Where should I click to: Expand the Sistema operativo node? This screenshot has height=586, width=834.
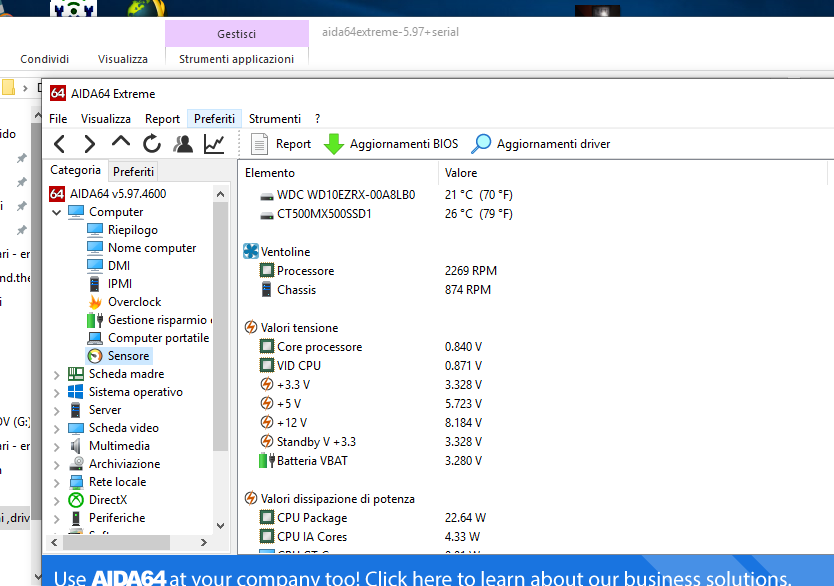click(x=56, y=392)
